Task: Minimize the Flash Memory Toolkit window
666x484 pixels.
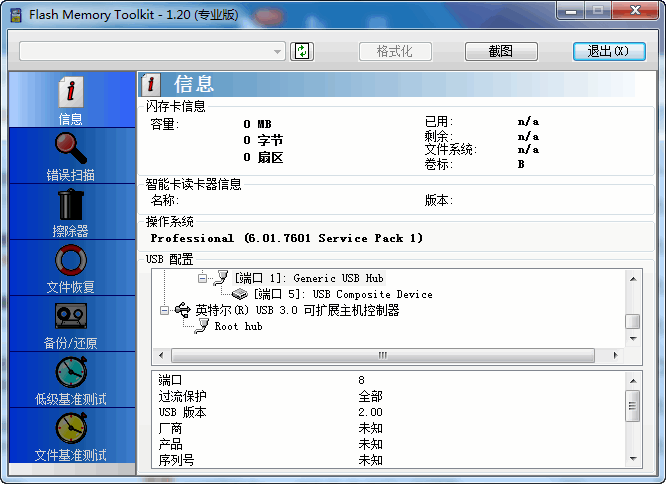Action: [571, 11]
